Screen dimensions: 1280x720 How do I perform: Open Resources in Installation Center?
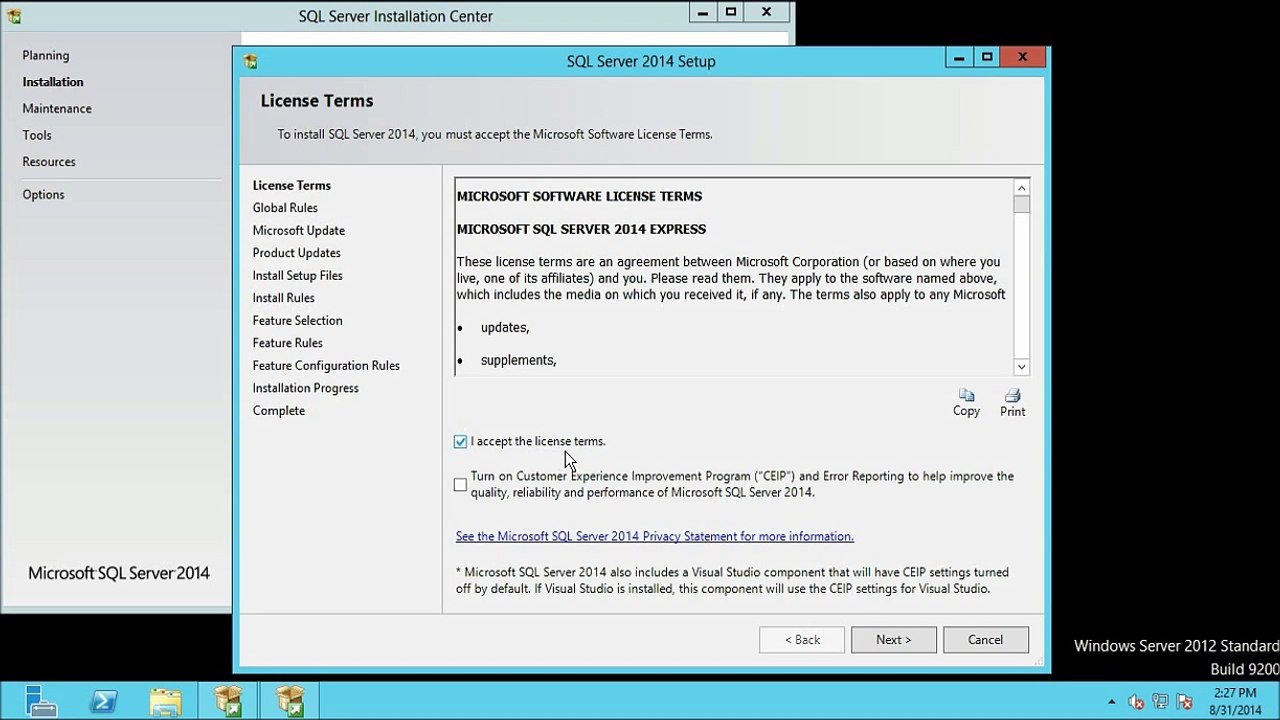(x=49, y=161)
